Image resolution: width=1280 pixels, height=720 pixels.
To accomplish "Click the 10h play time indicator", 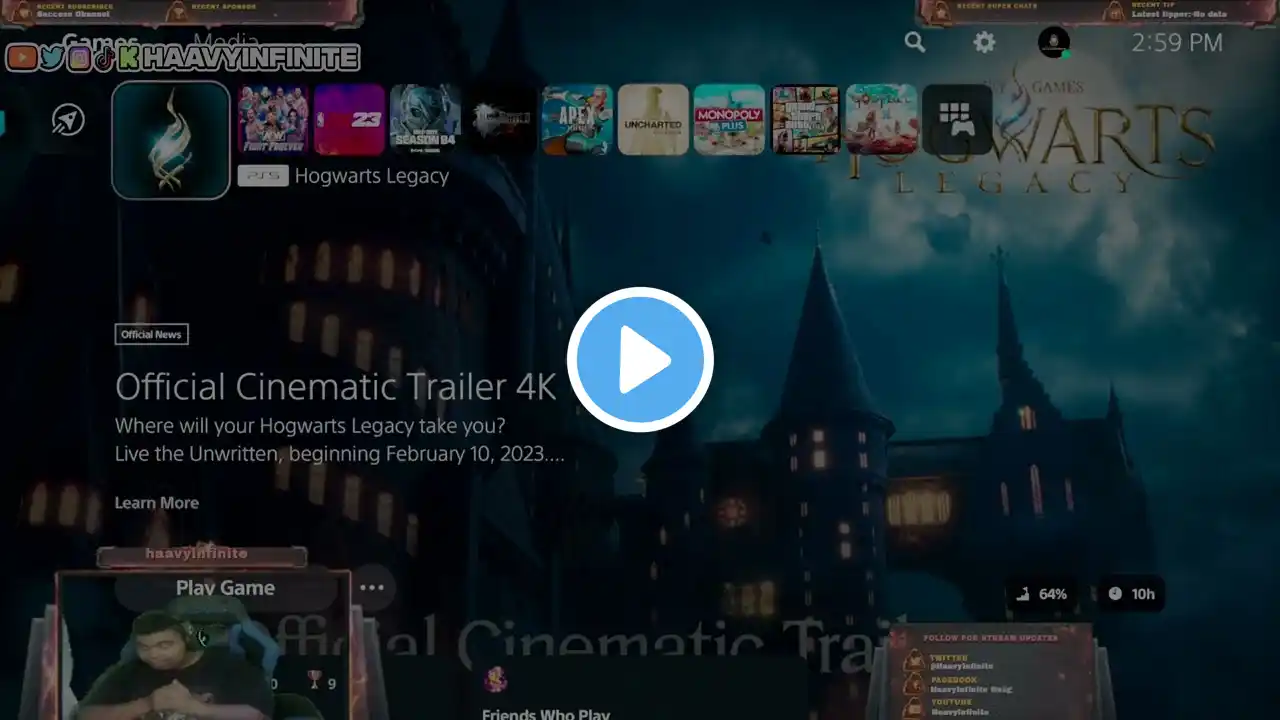I will point(1131,594).
